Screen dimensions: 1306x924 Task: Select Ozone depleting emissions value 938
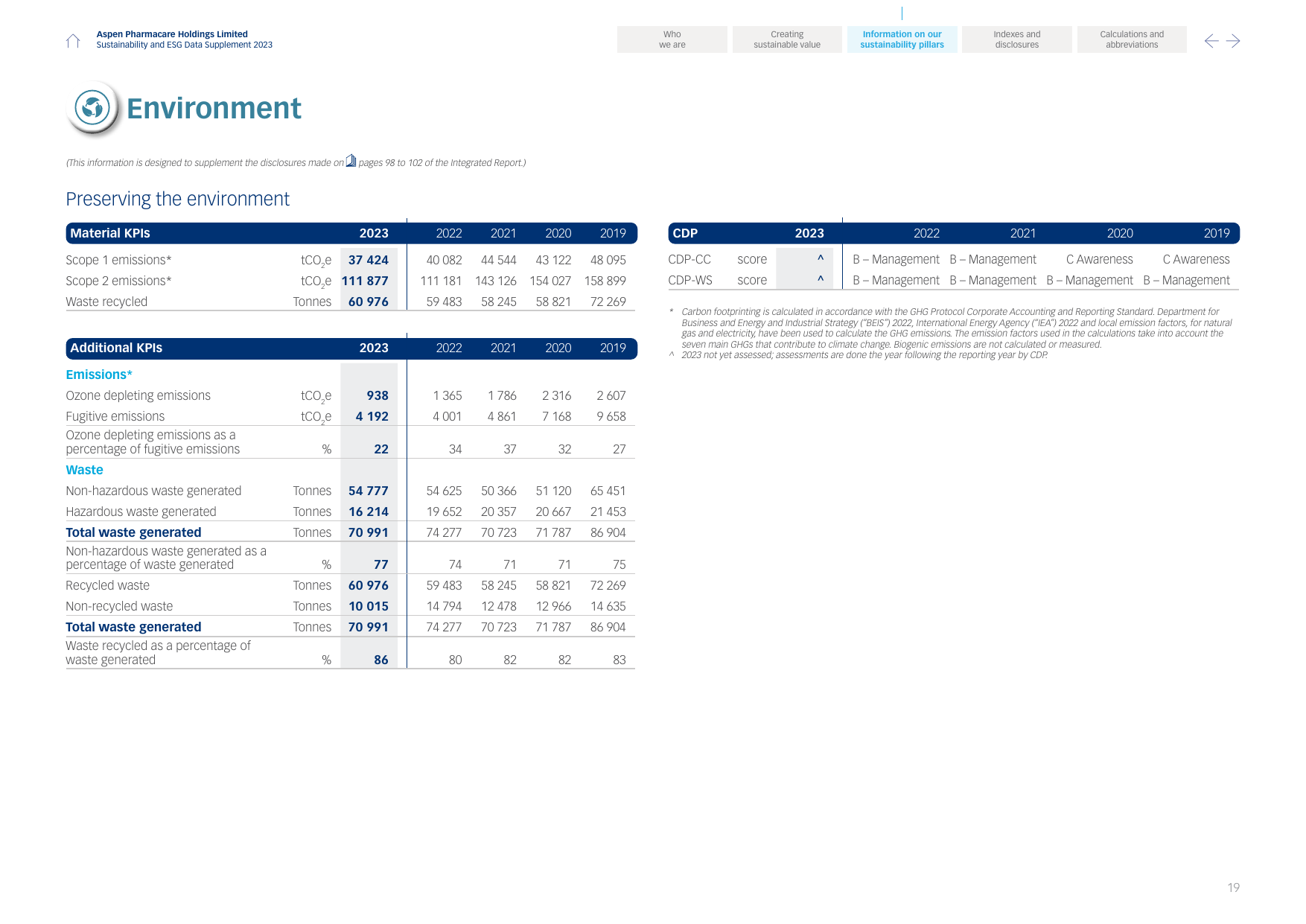point(378,395)
